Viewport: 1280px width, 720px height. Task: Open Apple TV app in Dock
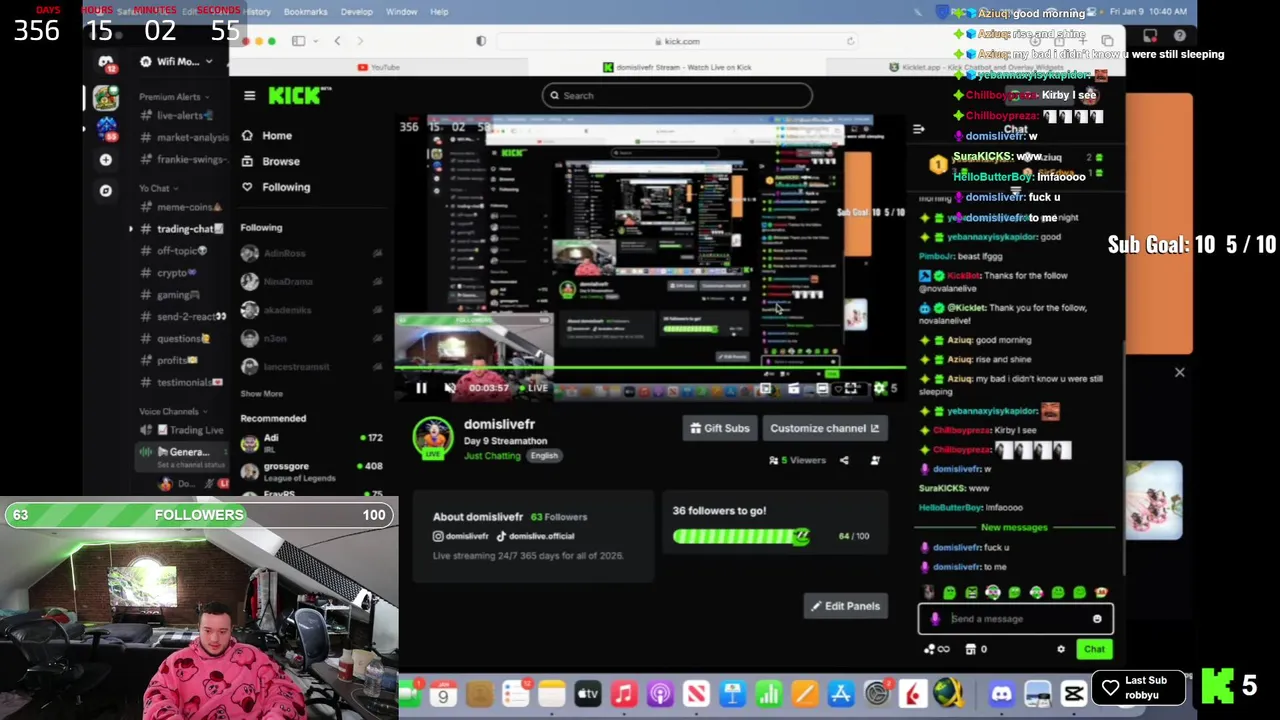587,694
